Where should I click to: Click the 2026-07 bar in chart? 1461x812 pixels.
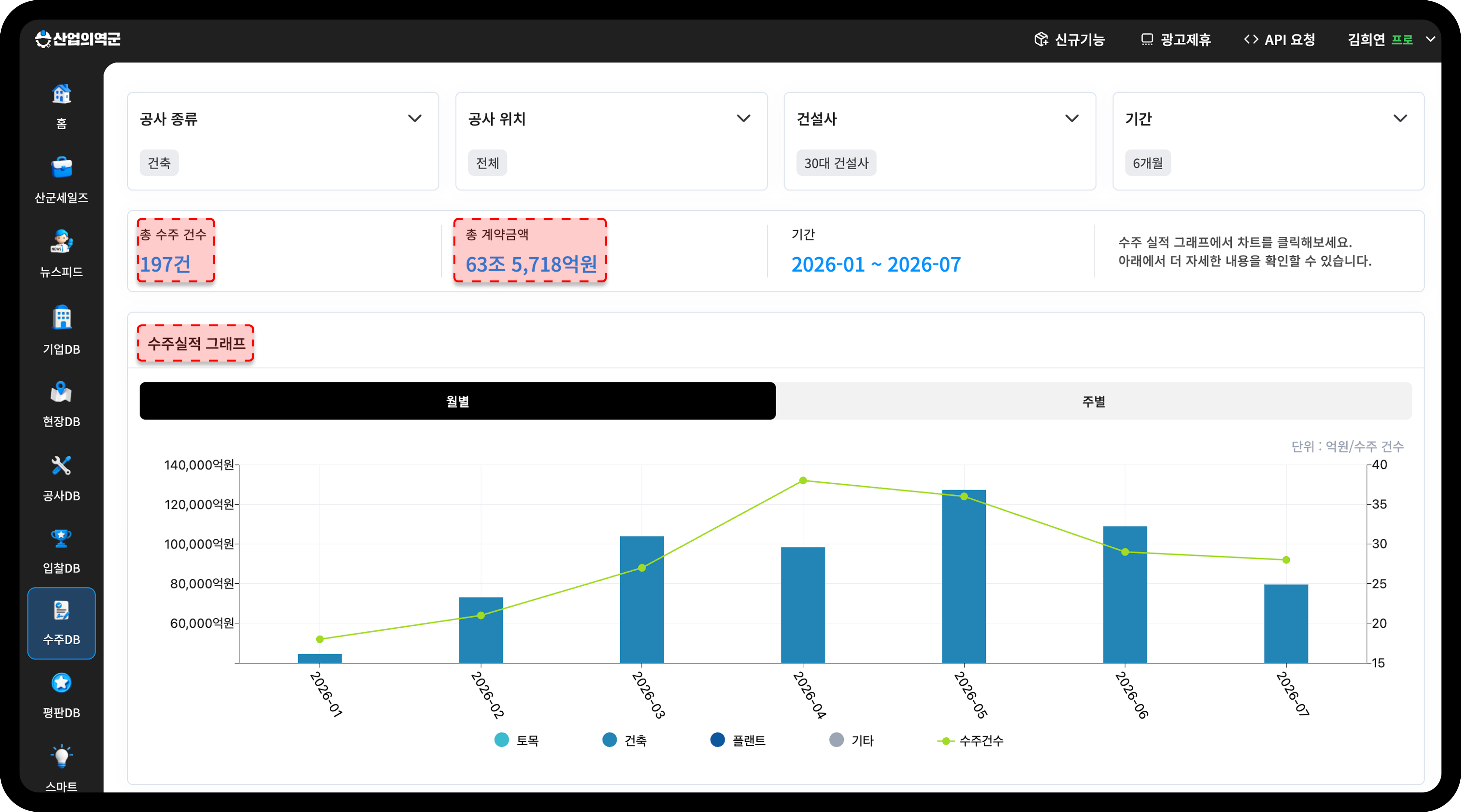tap(1286, 624)
